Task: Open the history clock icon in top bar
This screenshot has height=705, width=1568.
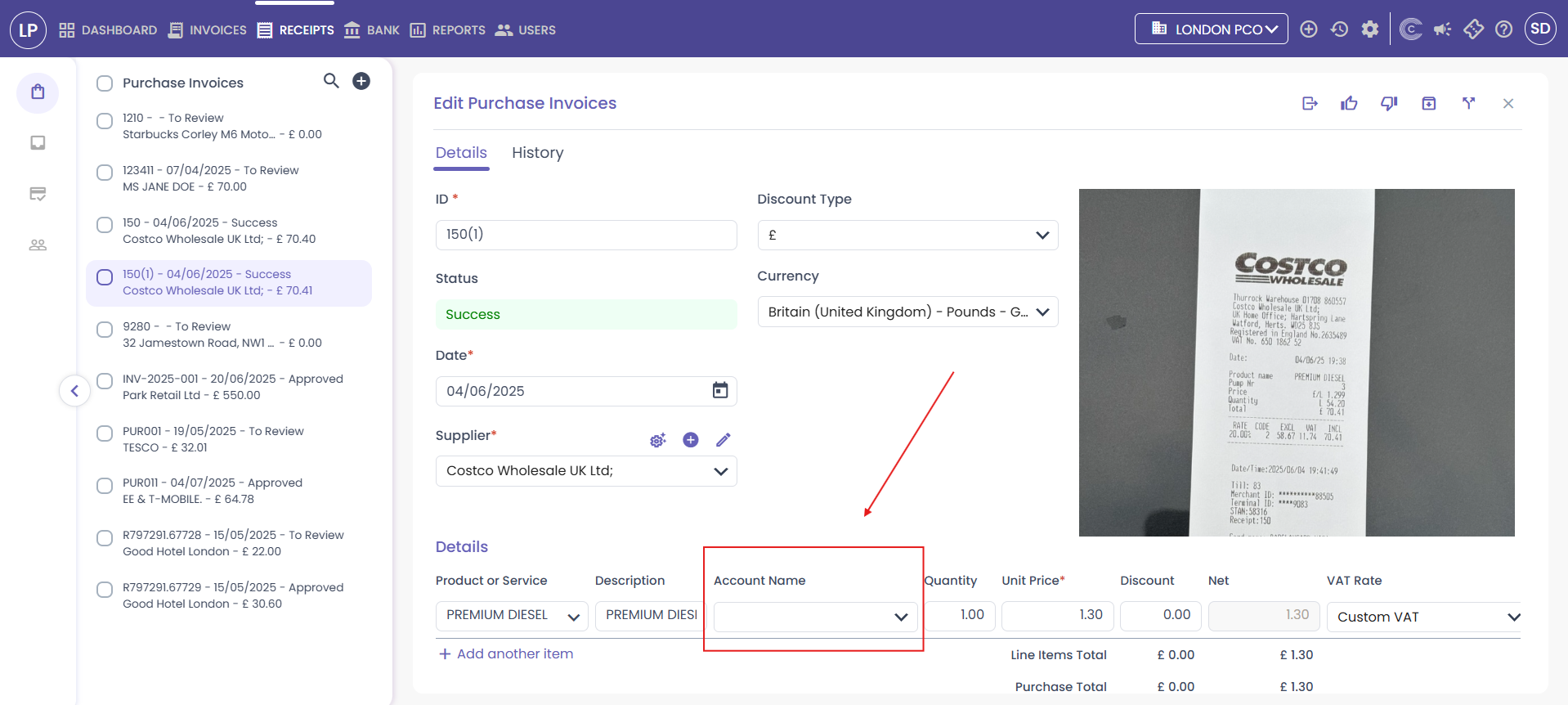Action: point(1339,29)
